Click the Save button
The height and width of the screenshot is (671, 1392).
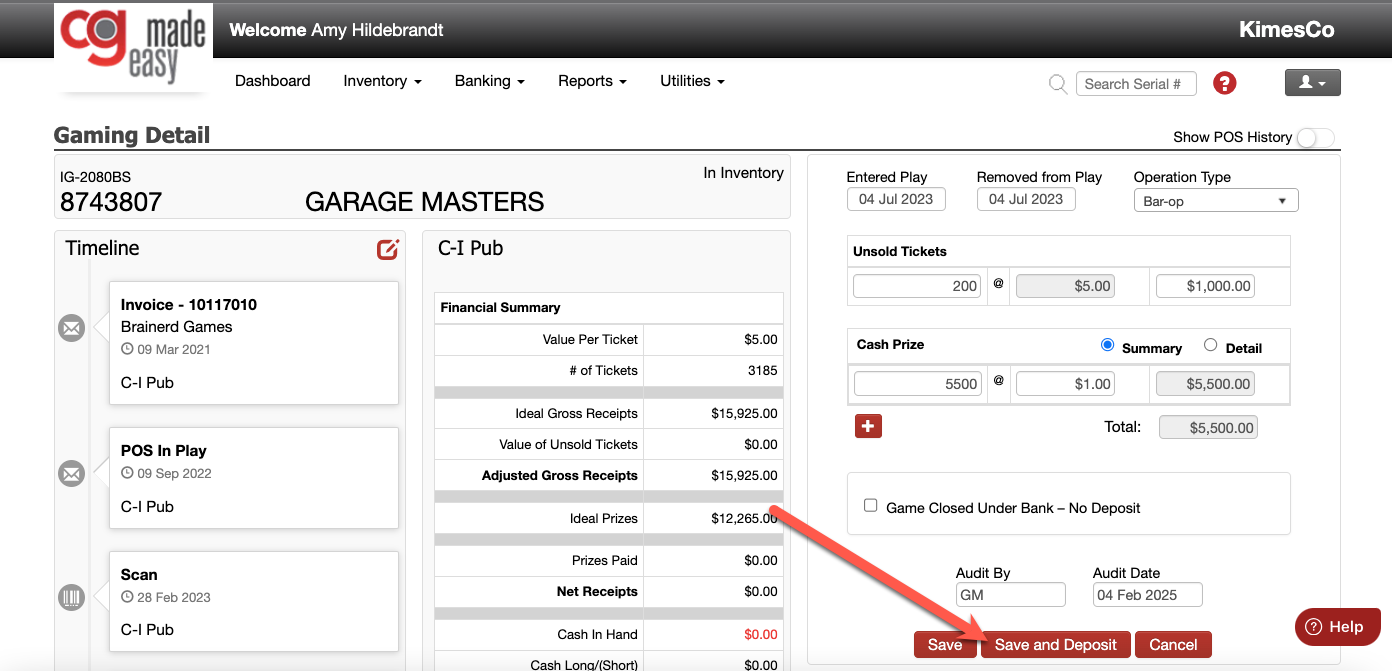point(945,645)
